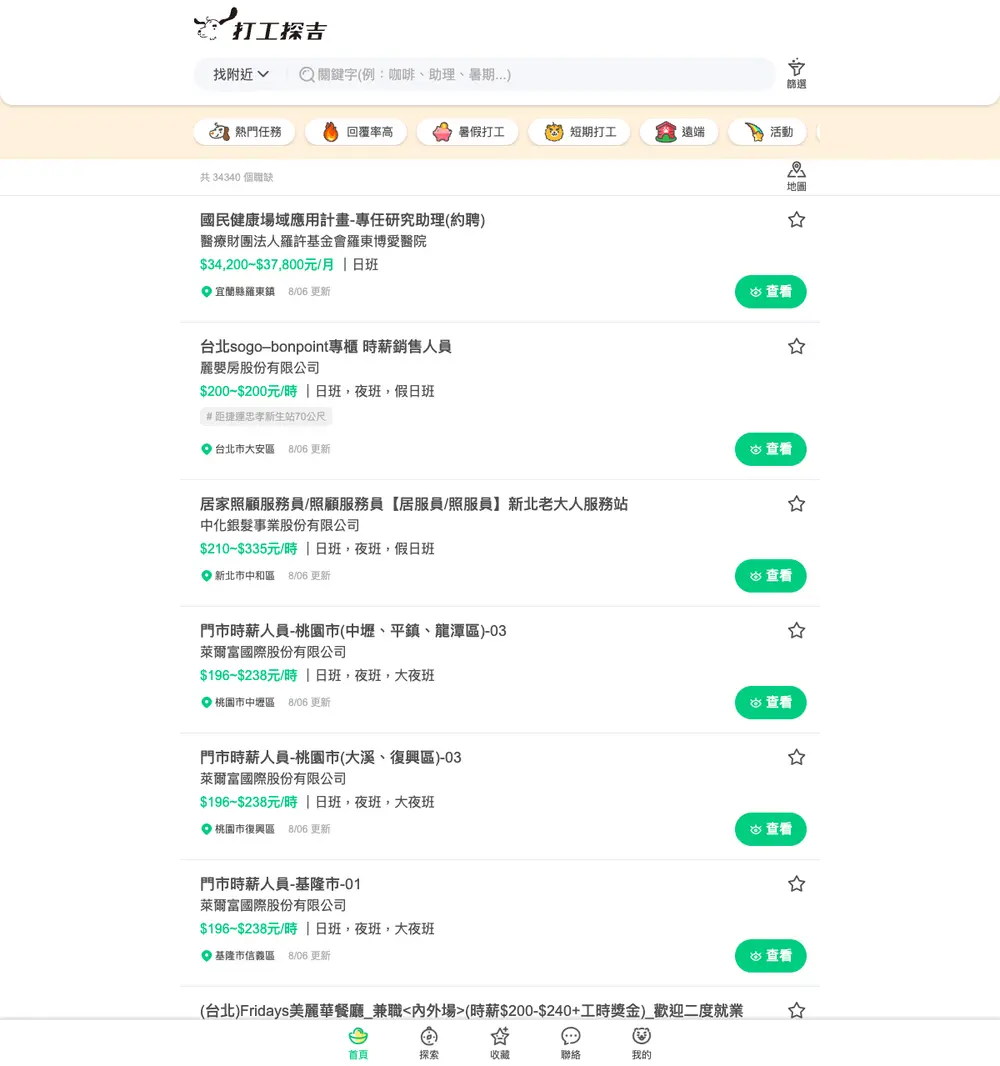This screenshot has width=1000, height=1066.
Task: Favorite the 國民健康場域應用計畫 job with star
Action: (796, 220)
